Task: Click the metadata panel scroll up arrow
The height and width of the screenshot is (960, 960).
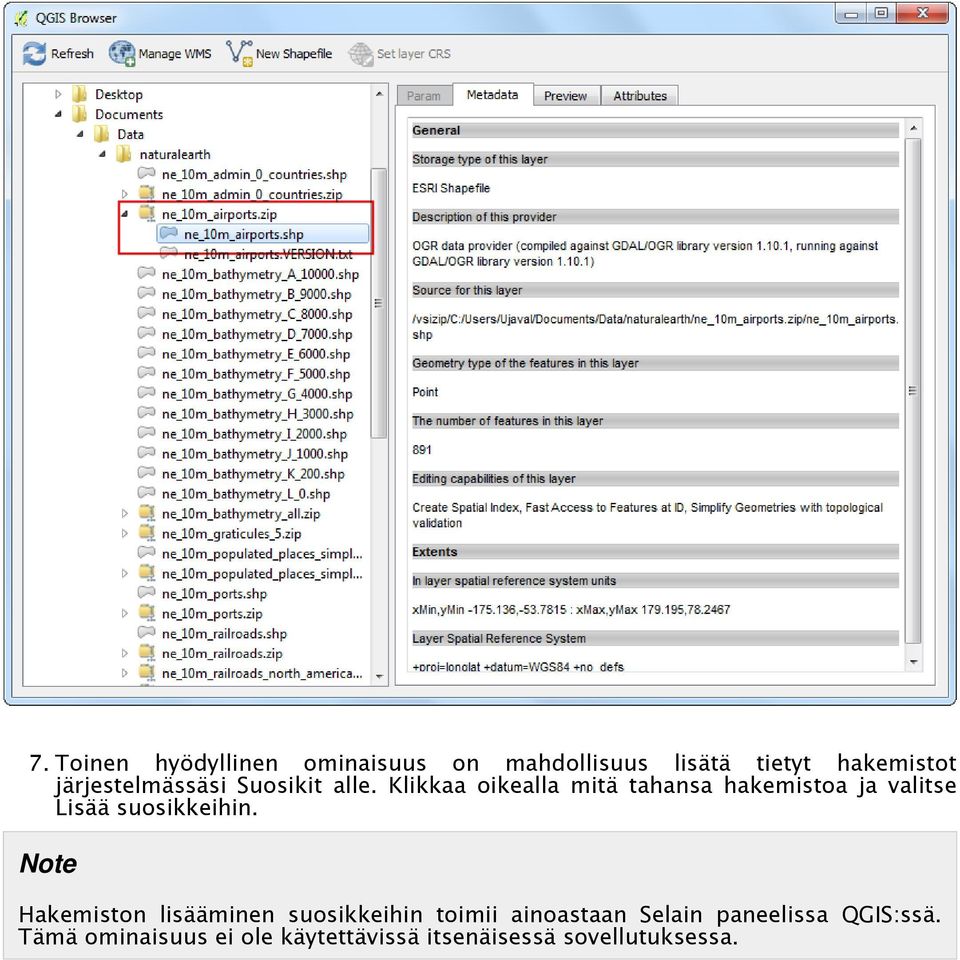Action: [913, 128]
